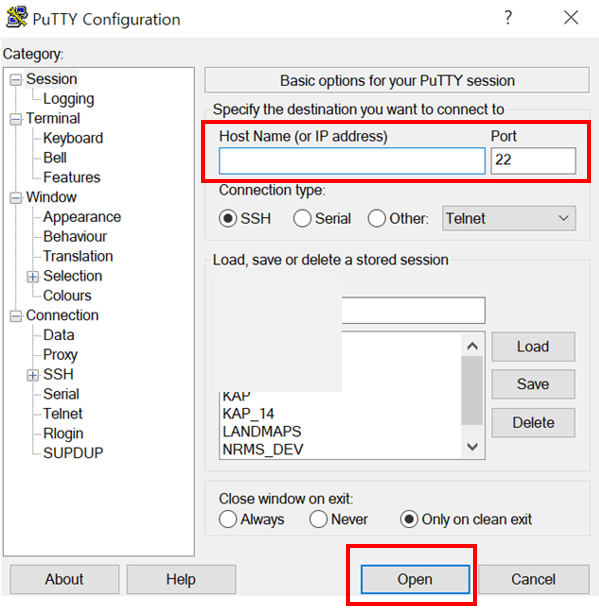
Task: Expand the Selection tree node
Action: coord(33,277)
